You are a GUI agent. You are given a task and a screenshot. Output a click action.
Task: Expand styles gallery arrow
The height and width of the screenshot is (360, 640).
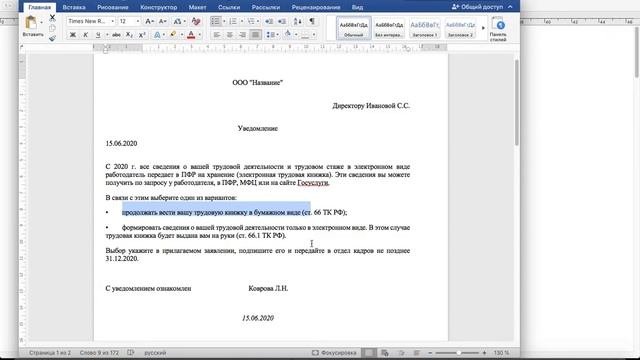click(x=483, y=28)
